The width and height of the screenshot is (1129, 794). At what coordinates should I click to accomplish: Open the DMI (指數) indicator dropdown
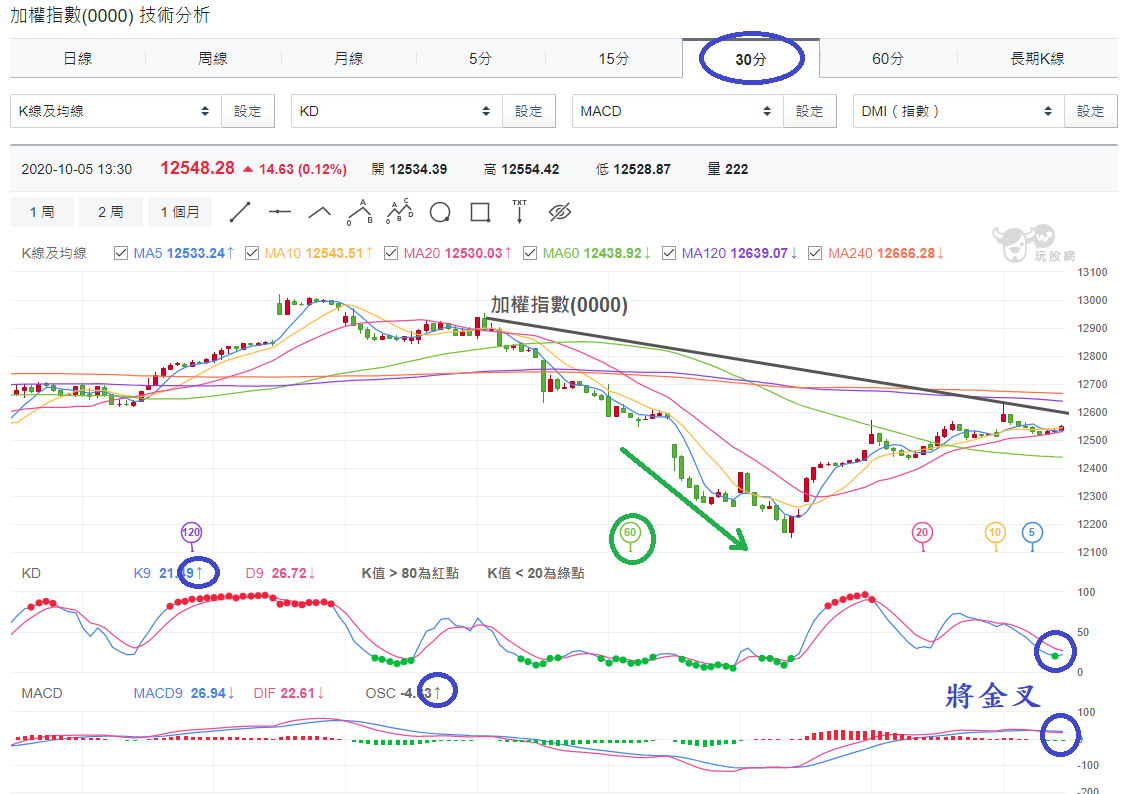[958, 111]
